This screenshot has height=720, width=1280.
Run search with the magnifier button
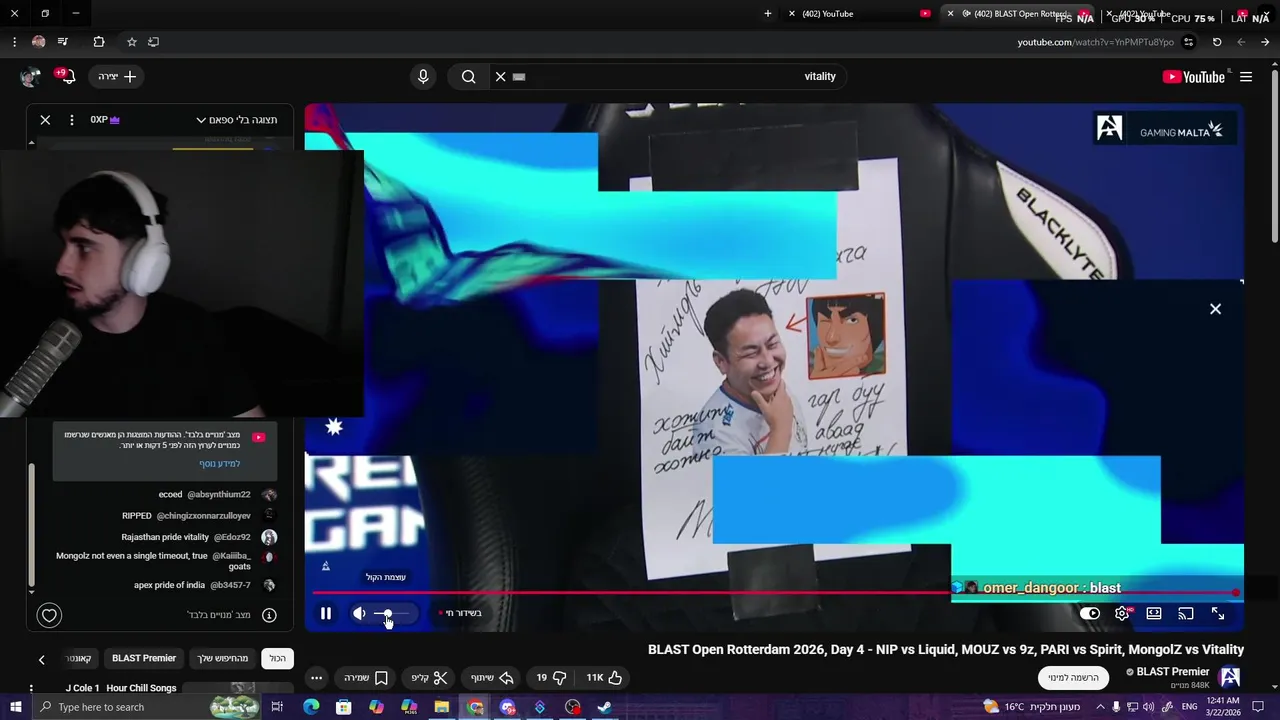click(468, 77)
